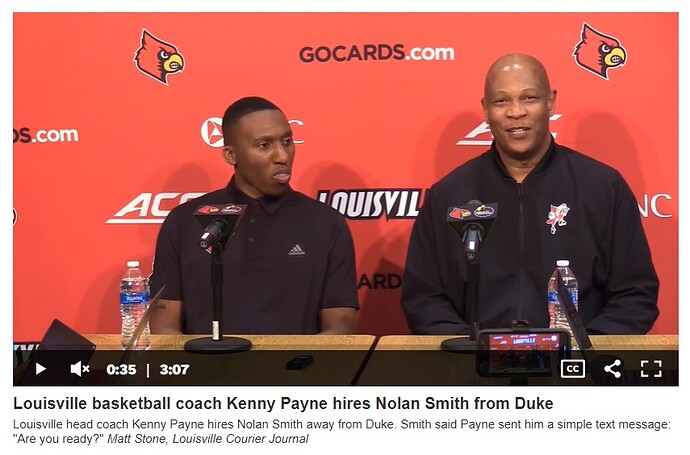690x455 pixels.
Task: Click the 0:35 elapsed time display
Action: click(121, 369)
